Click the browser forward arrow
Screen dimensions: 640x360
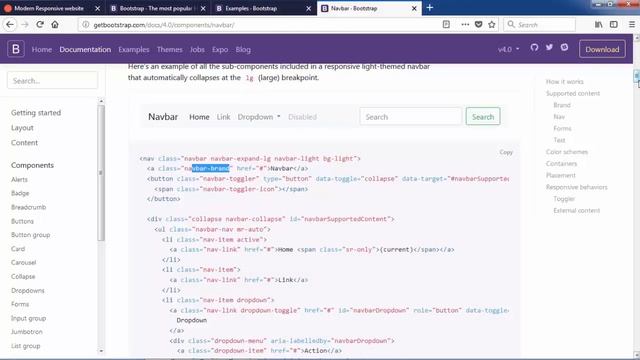tap(25, 24)
